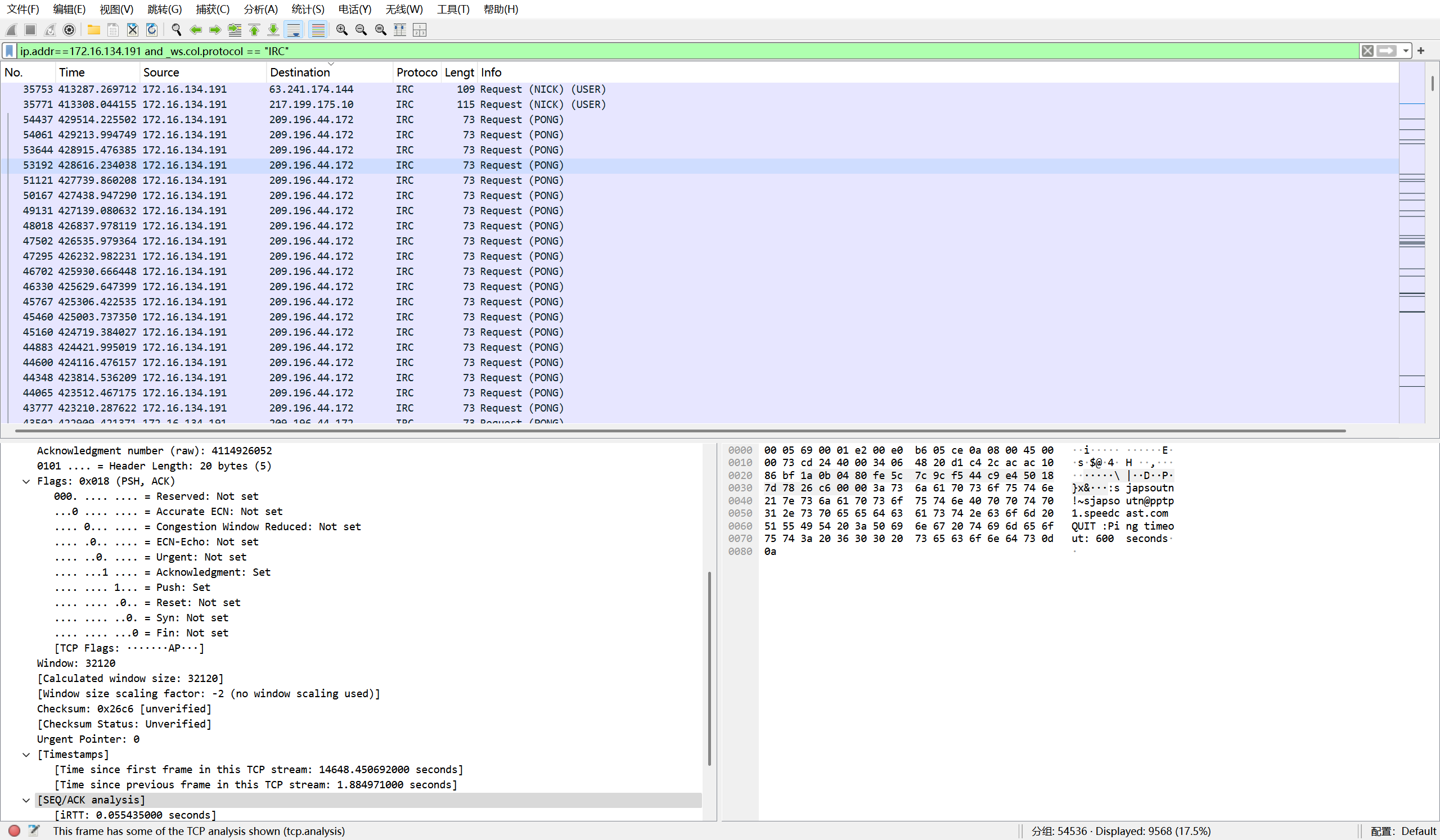1440x840 pixels.
Task: Toggle packet list colorization
Action: tap(318, 30)
